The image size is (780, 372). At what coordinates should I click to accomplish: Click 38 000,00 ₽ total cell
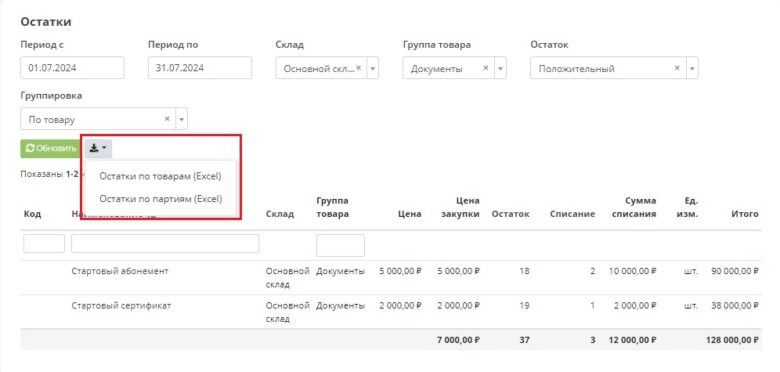[735, 305]
